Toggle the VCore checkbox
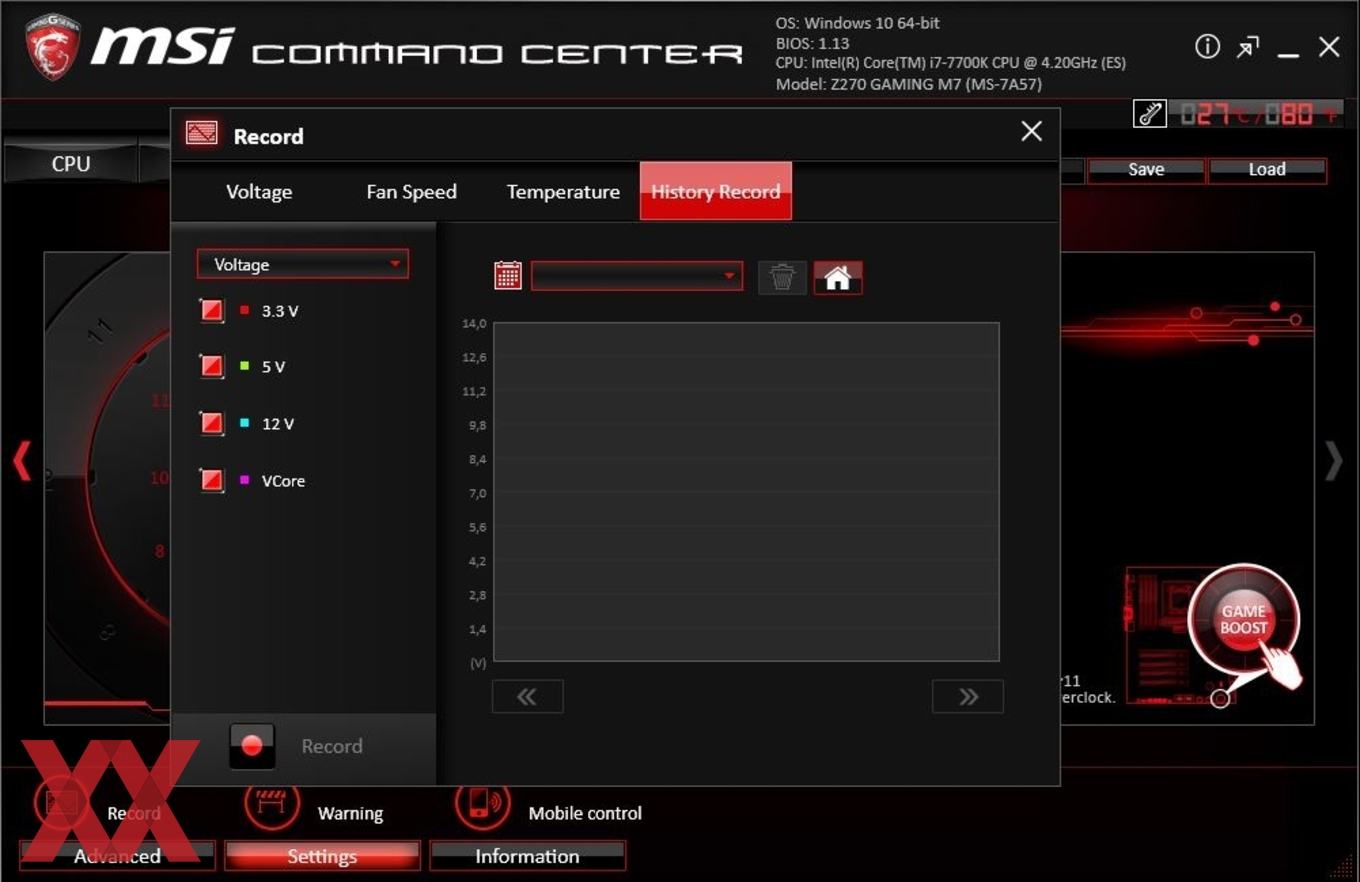Viewport: 1360px width, 882px height. click(x=212, y=481)
